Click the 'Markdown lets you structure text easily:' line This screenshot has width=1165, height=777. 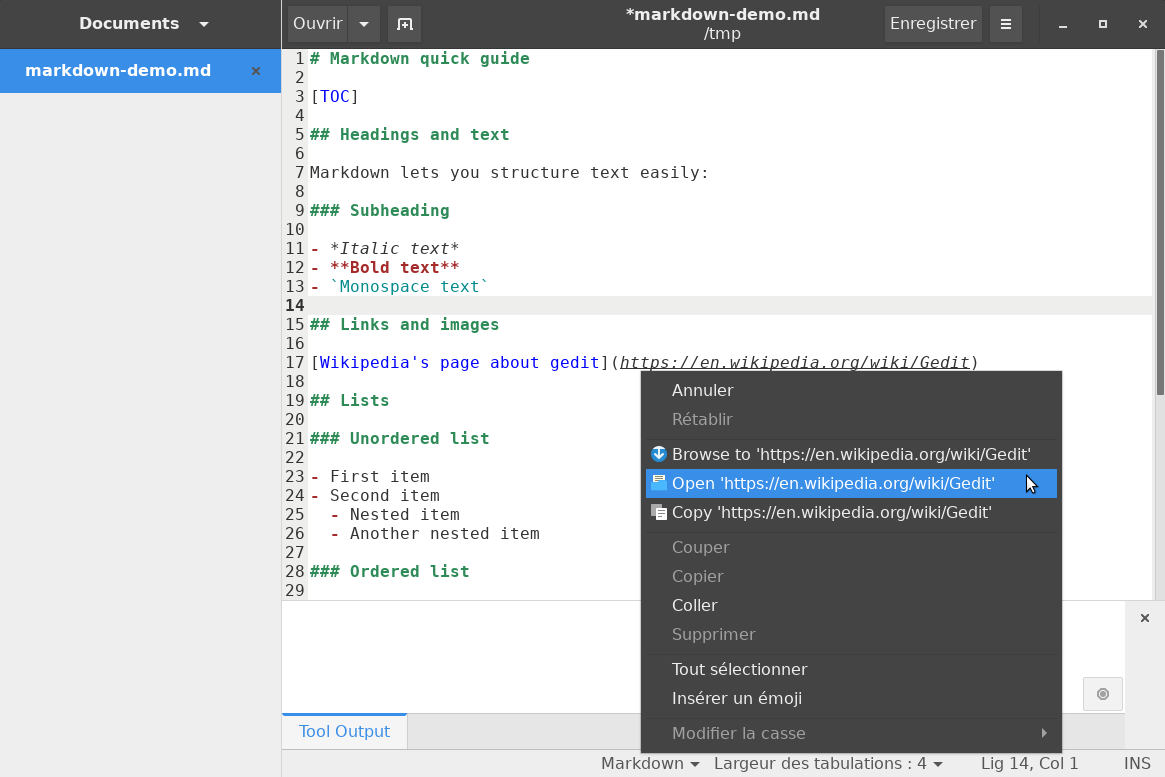point(509,172)
